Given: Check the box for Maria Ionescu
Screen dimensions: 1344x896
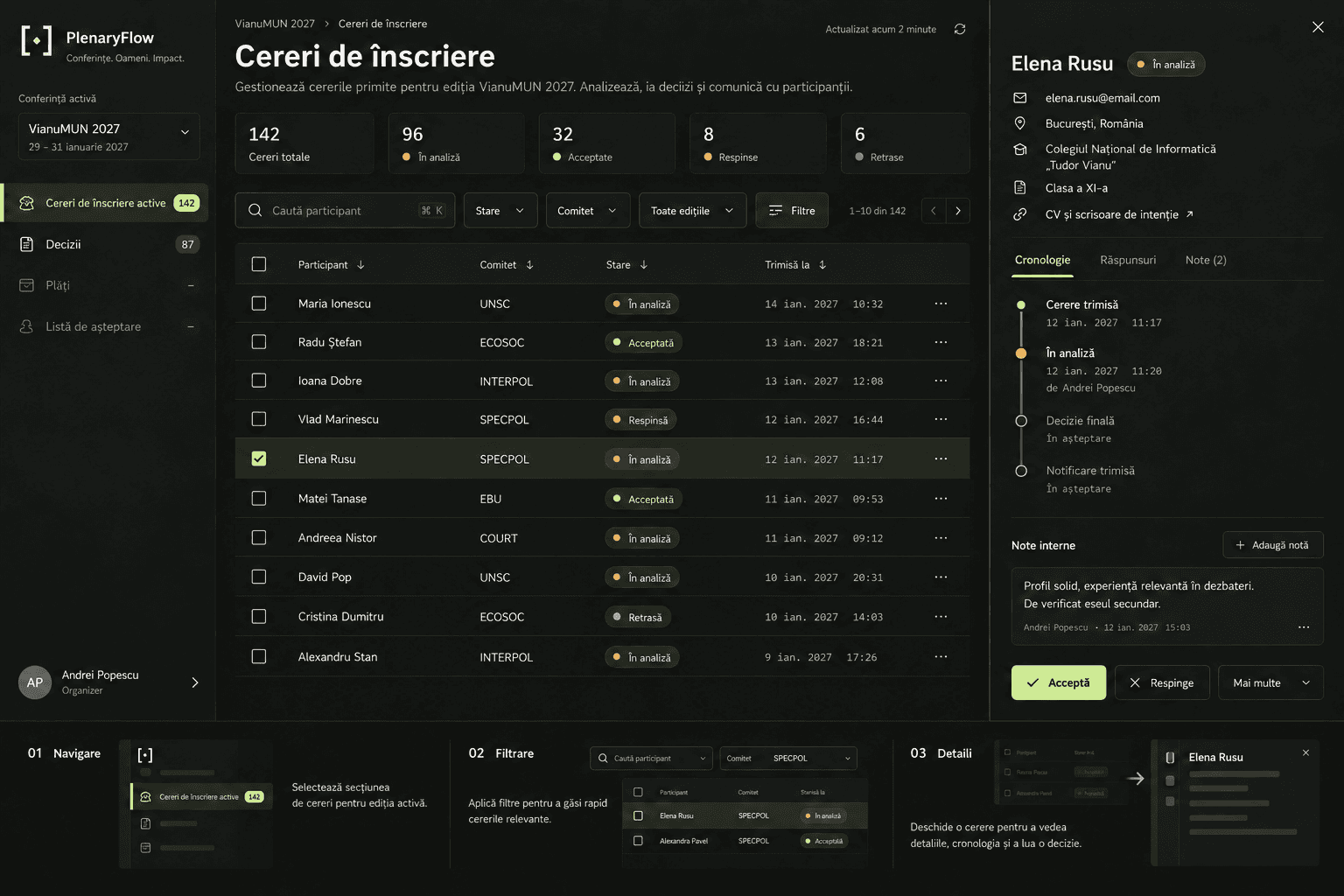Looking at the screenshot, I should (x=259, y=304).
